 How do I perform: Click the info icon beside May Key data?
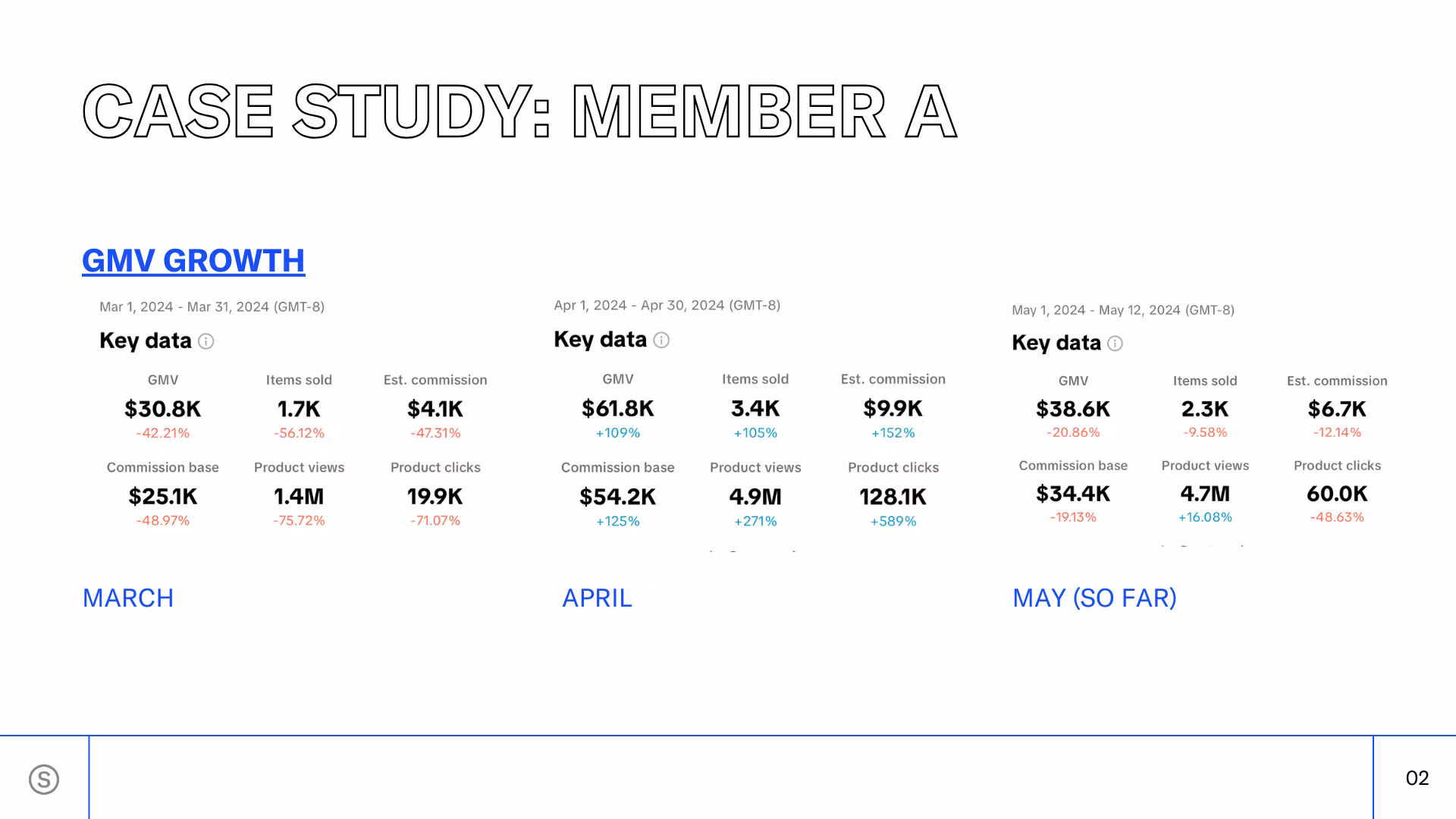[x=1115, y=344]
